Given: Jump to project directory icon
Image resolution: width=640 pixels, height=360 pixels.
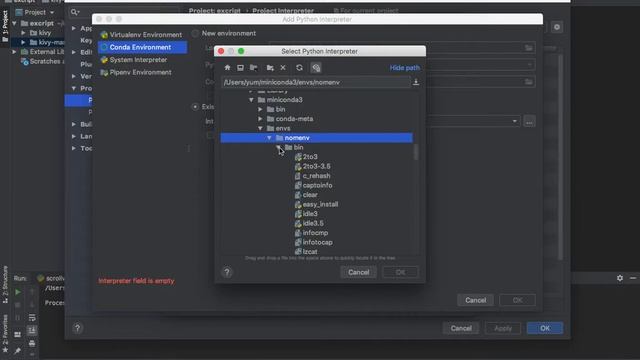Looking at the screenshot, I should tap(253, 68).
